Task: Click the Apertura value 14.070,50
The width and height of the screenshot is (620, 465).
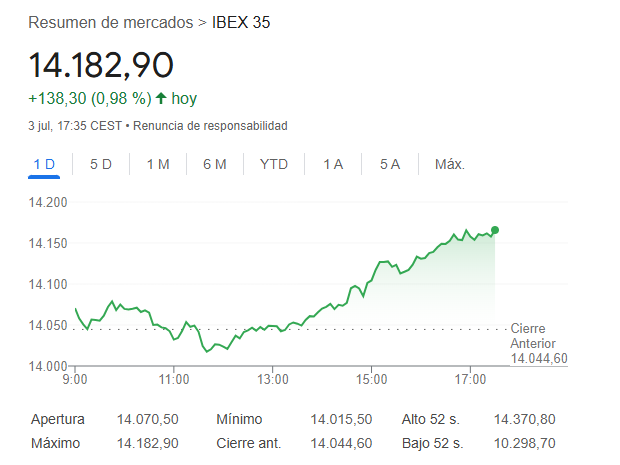Action: (x=148, y=419)
